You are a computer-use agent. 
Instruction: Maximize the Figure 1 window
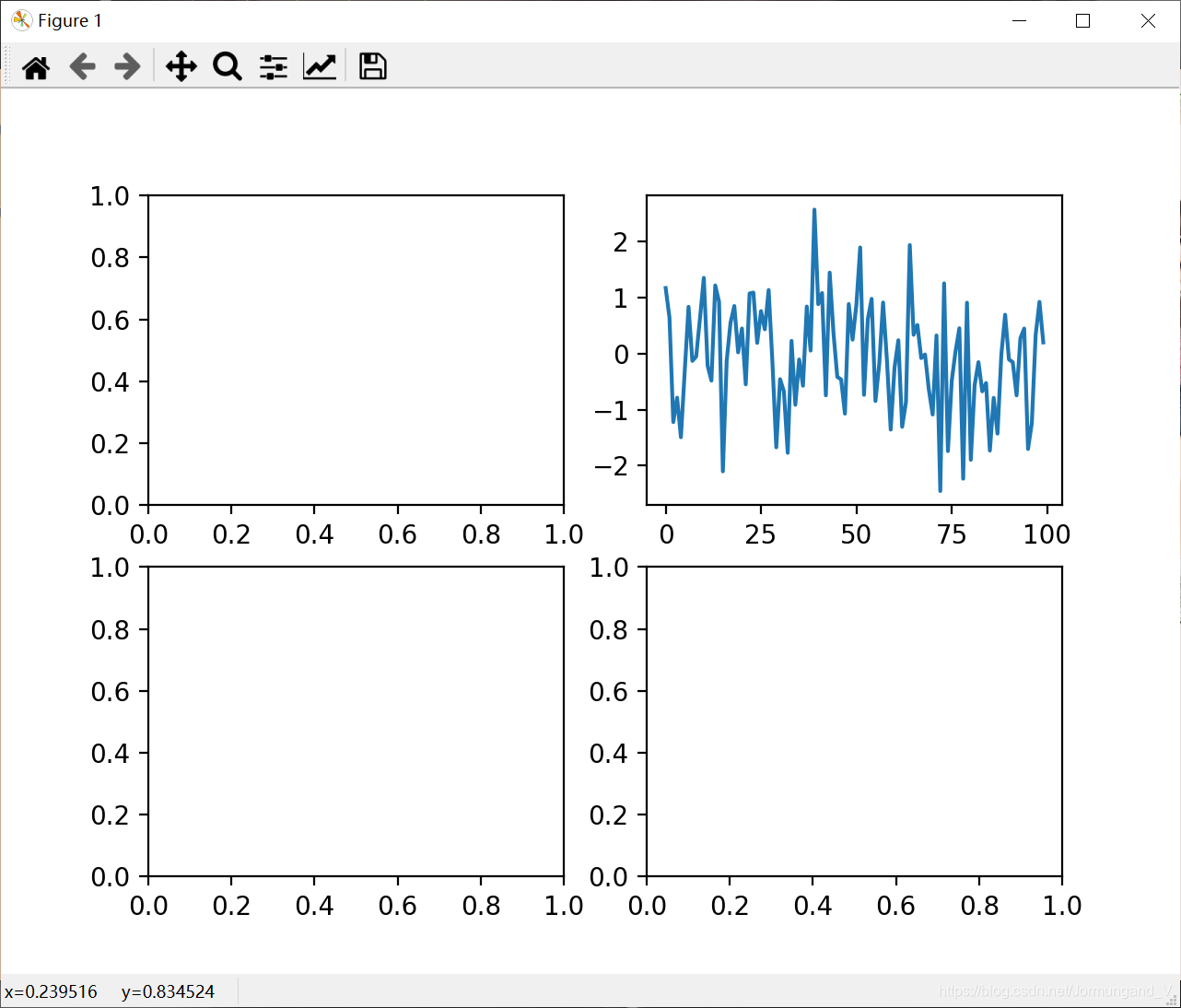1083,20
